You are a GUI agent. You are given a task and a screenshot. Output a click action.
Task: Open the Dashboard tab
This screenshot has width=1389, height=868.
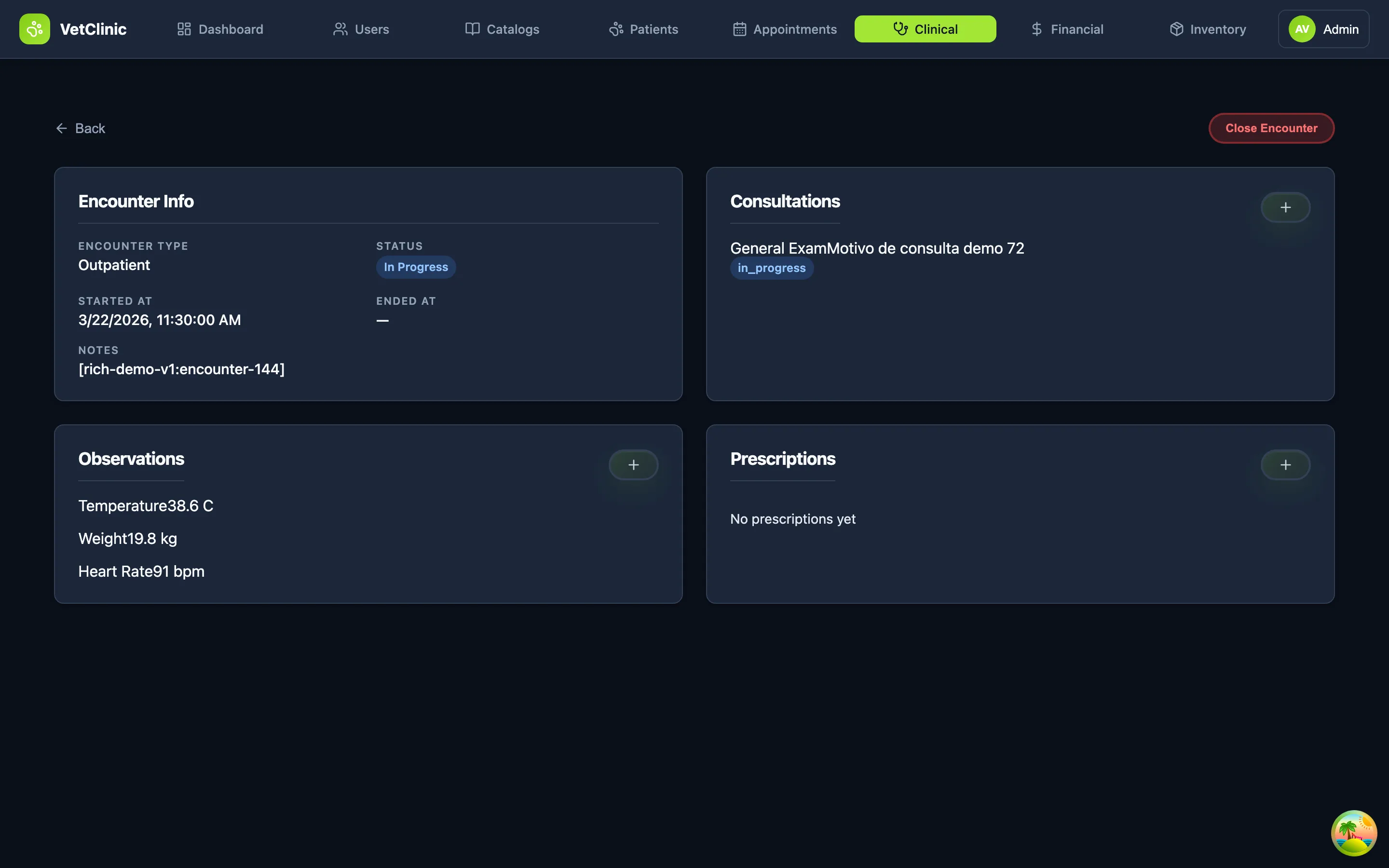coord(220,29)
